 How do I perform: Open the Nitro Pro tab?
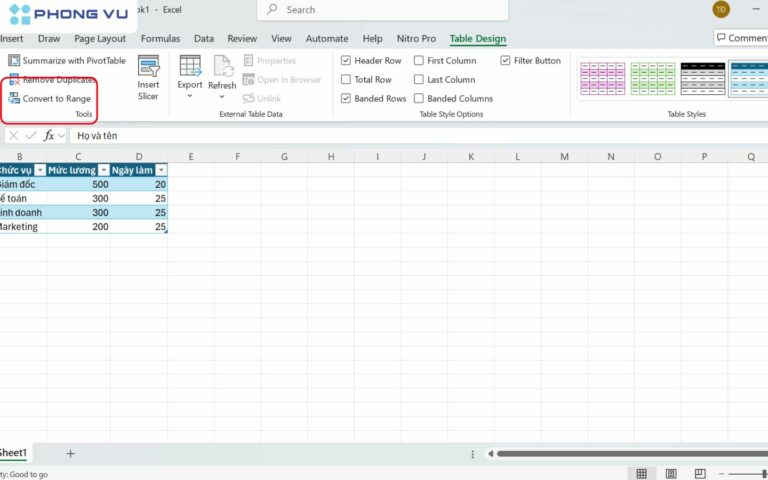416,38
